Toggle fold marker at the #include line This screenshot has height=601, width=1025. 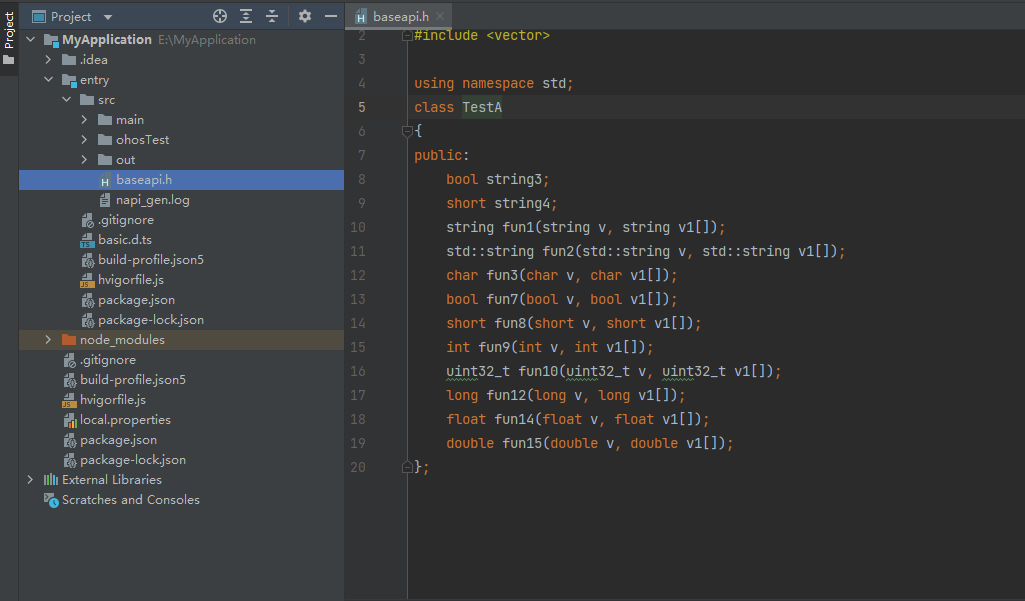[407, 36]
